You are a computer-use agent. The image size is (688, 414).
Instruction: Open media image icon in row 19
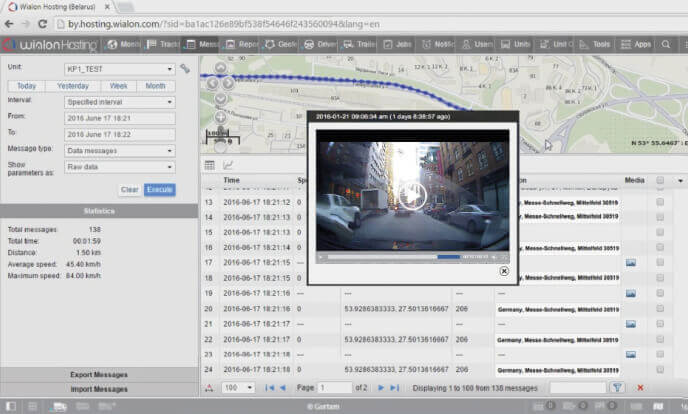[x=631, y=294]
